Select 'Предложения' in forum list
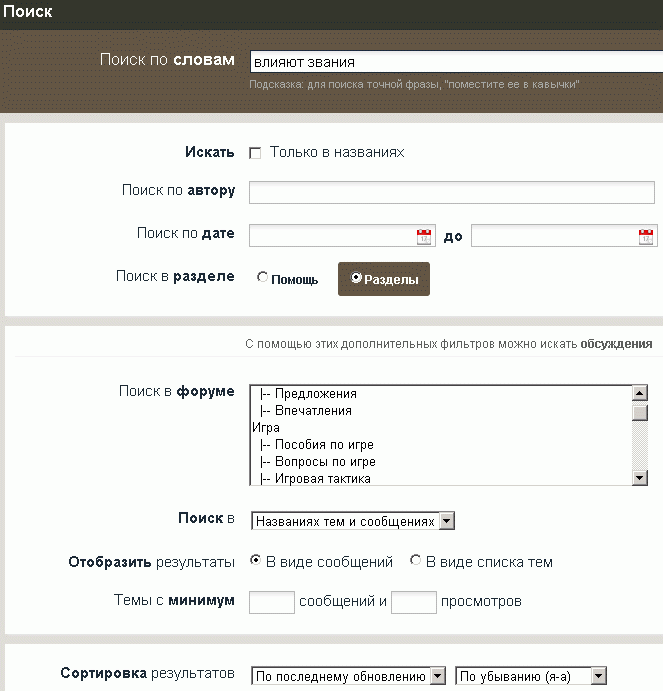 (441, 394)
